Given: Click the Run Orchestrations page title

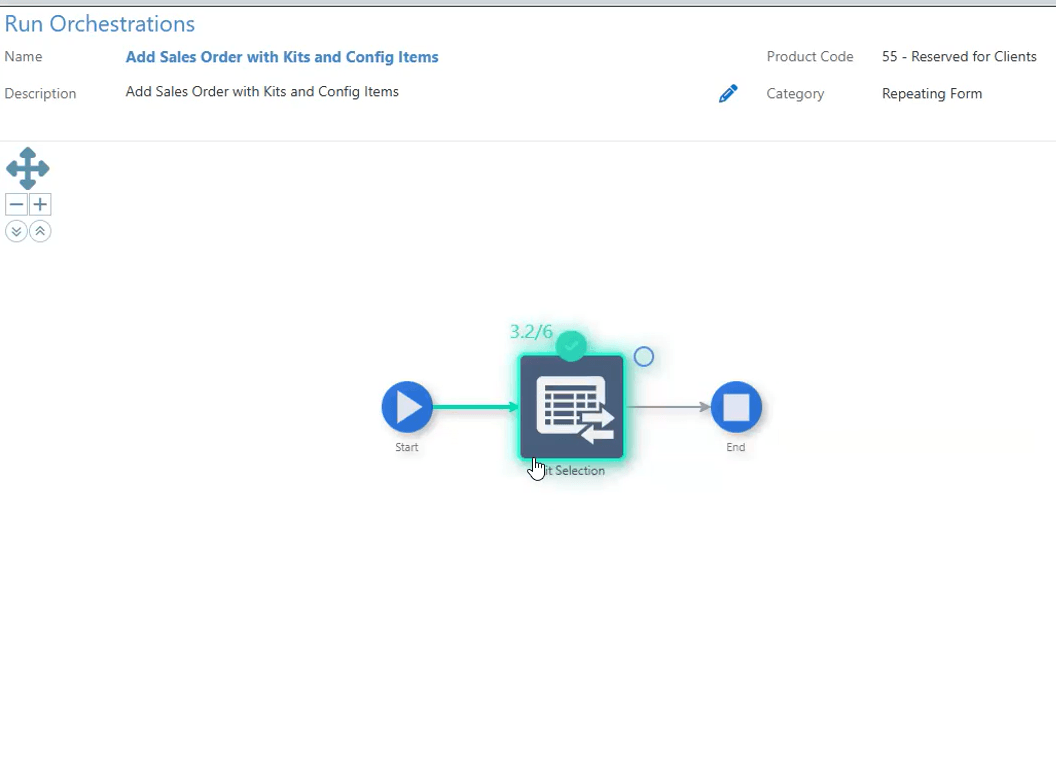Looking at the screenshot, I should [x=100, y=24].
